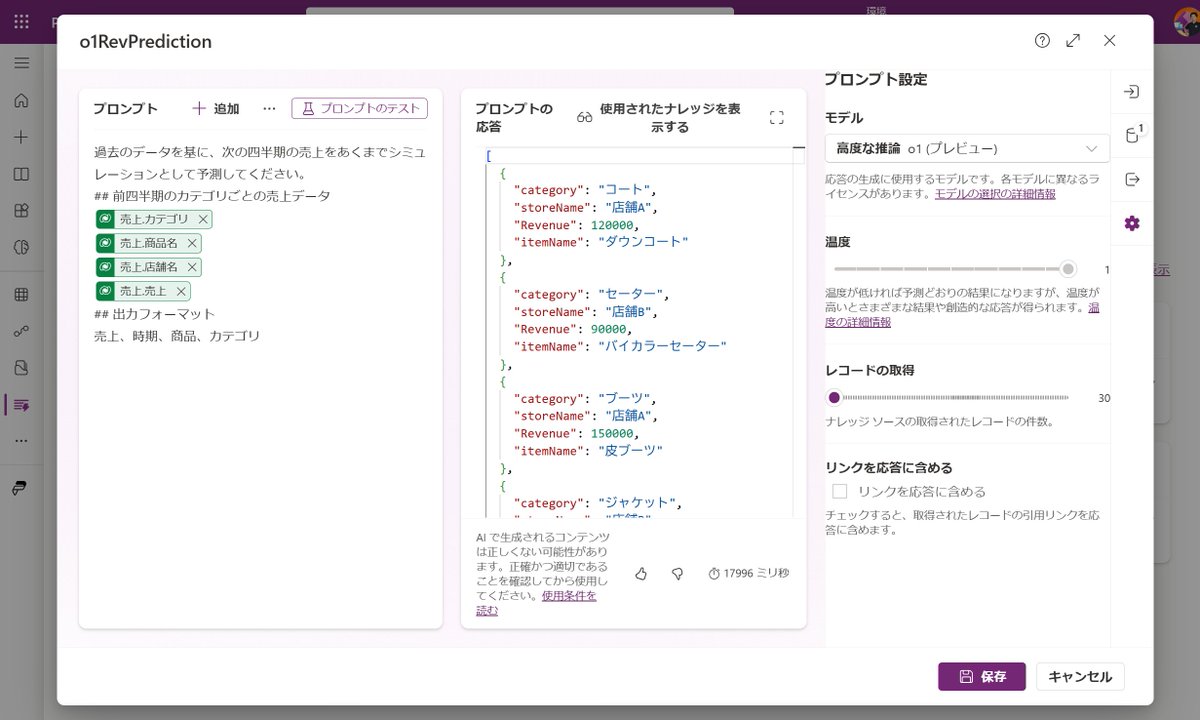This screenshot has width=1200, height=720.
Task: Toggle the left navigation with the hamburger icon
Action: pos(21,62)
